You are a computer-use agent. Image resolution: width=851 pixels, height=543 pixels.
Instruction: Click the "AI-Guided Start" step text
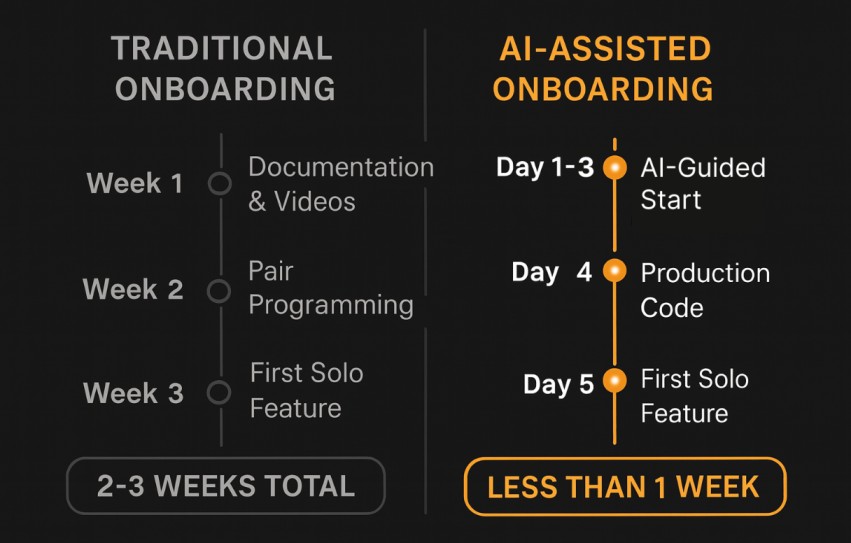click(x=702, y=183)
